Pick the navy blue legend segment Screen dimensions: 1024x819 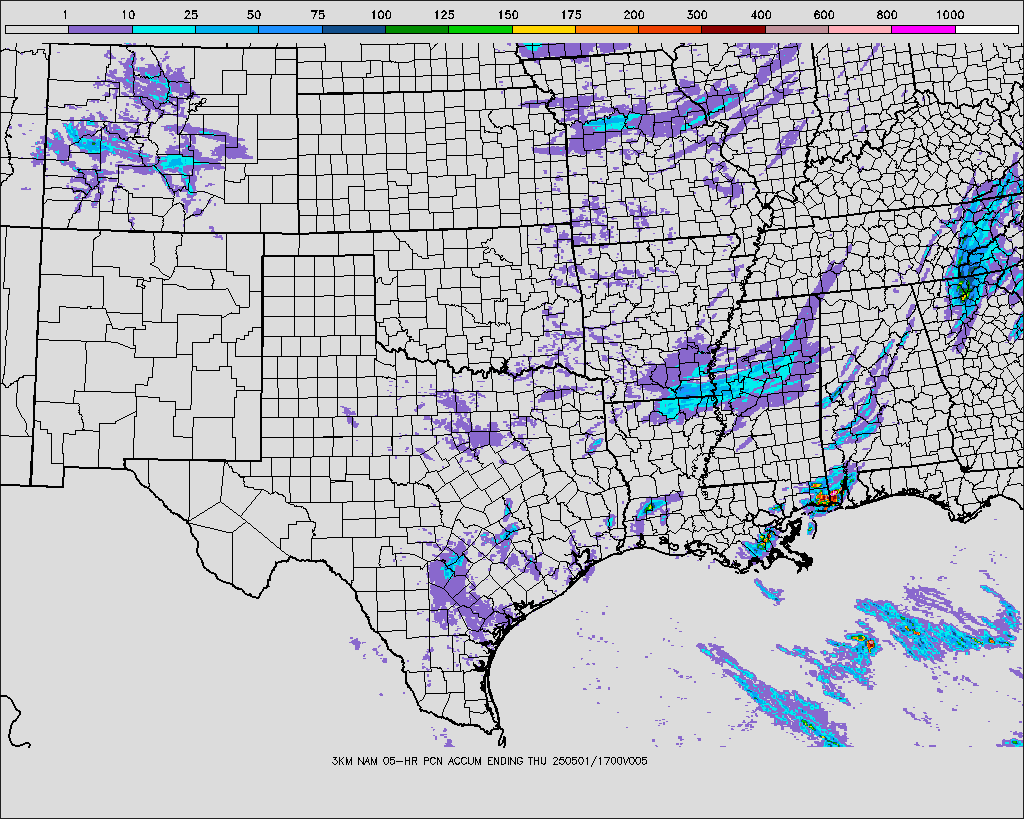354,30
